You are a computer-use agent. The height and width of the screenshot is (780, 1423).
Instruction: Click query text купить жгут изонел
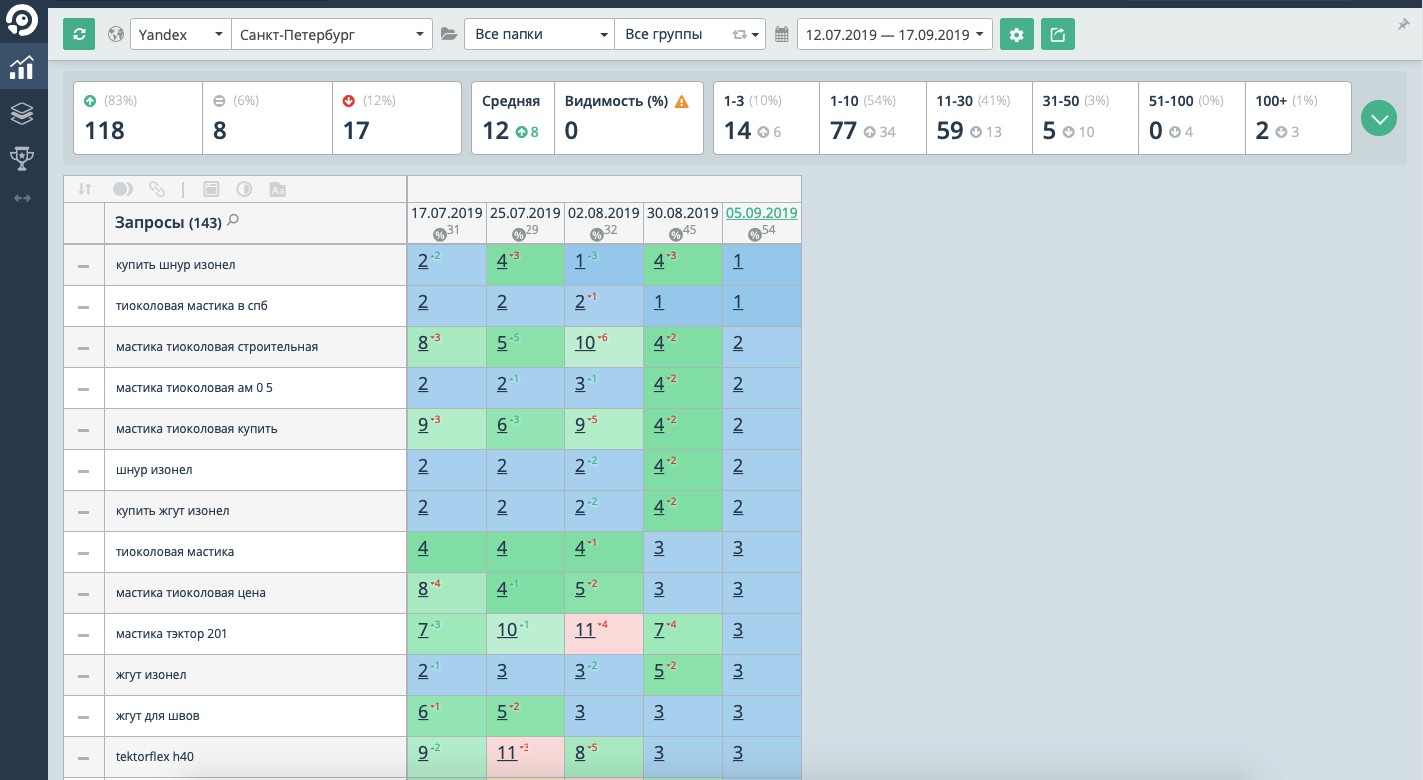pos(173,511)
